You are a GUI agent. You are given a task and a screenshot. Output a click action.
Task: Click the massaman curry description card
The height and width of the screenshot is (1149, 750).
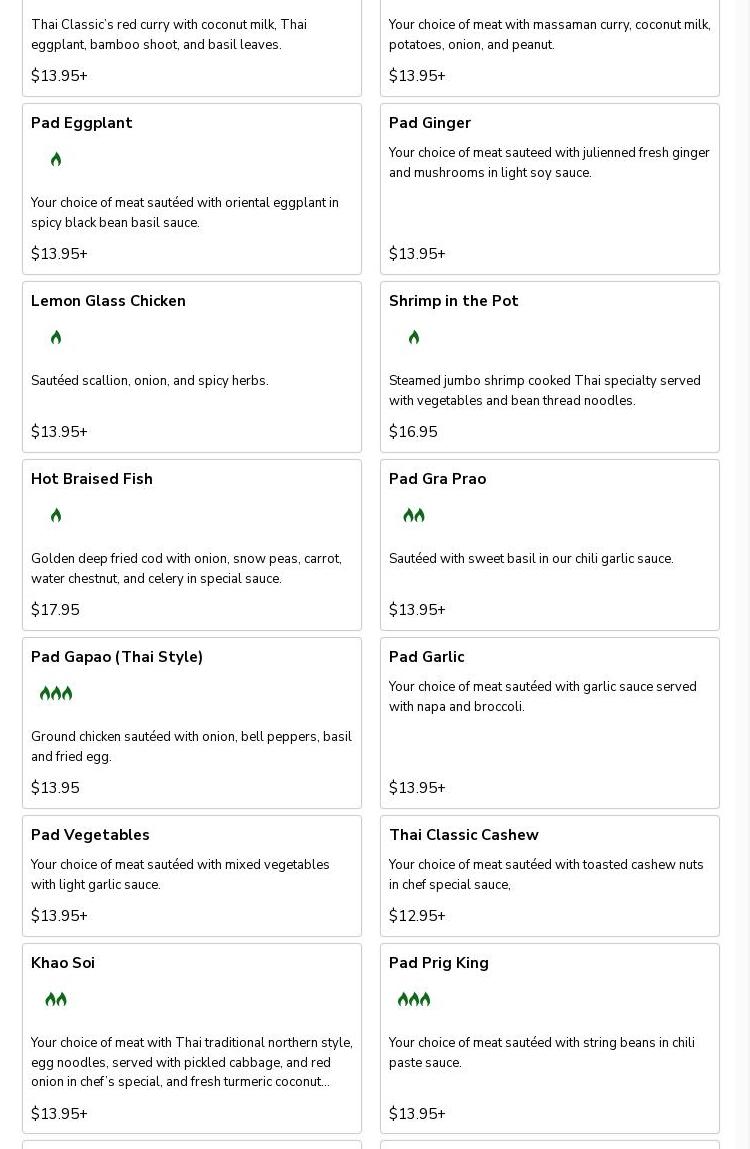coord(549,35)
